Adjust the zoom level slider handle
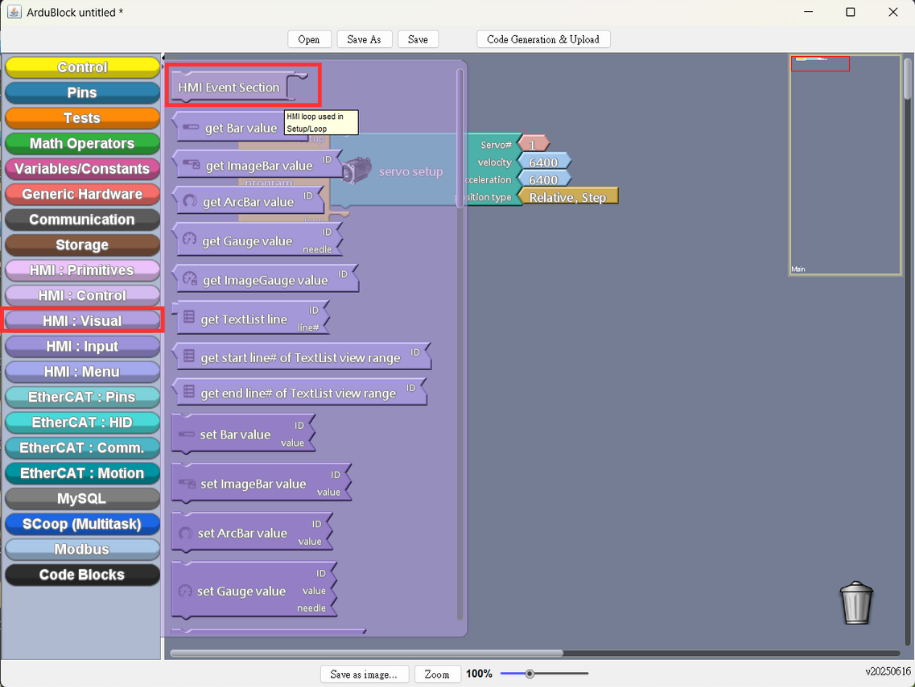The height and width of the screenshot is (687, 915). [529, 674]
